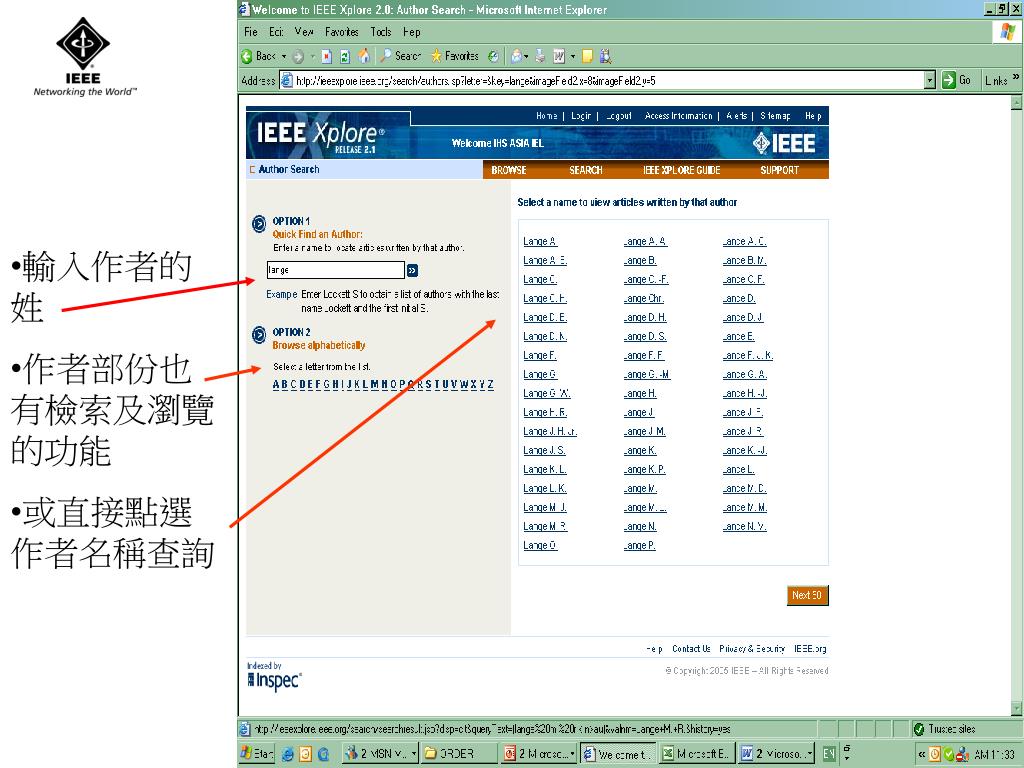The image size is (1024, 768).
Task: Click the SEARCH navigation tab
Action: click(585, 170)
